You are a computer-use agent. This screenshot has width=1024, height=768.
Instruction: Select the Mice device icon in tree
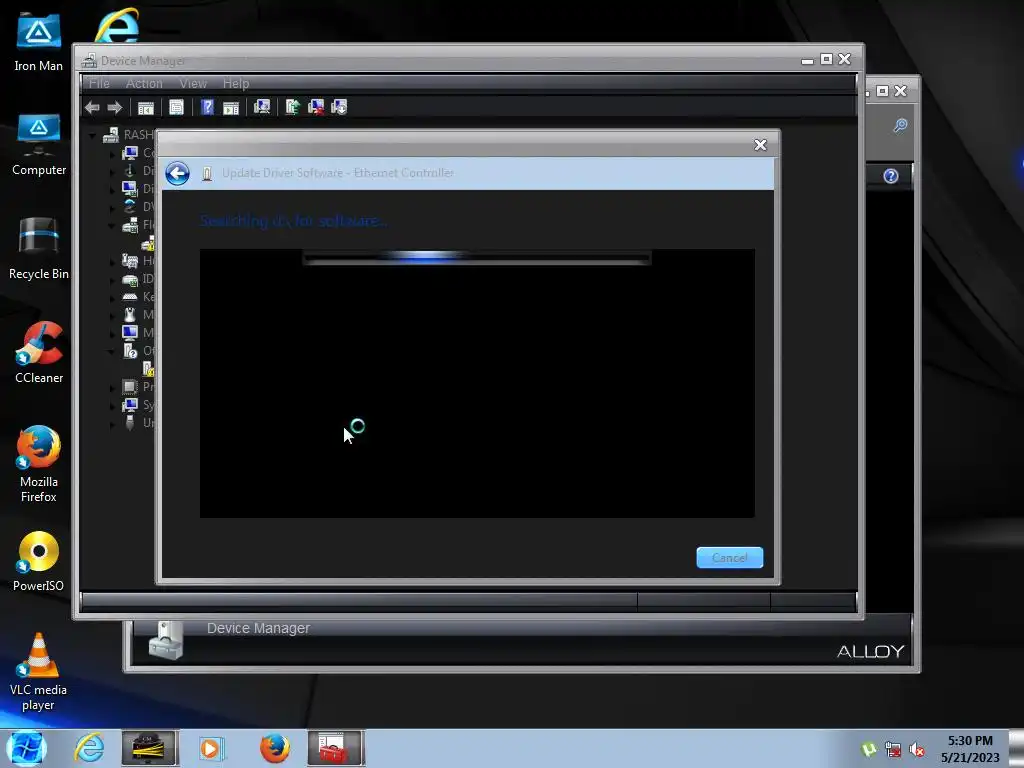[x=130, y=314]
